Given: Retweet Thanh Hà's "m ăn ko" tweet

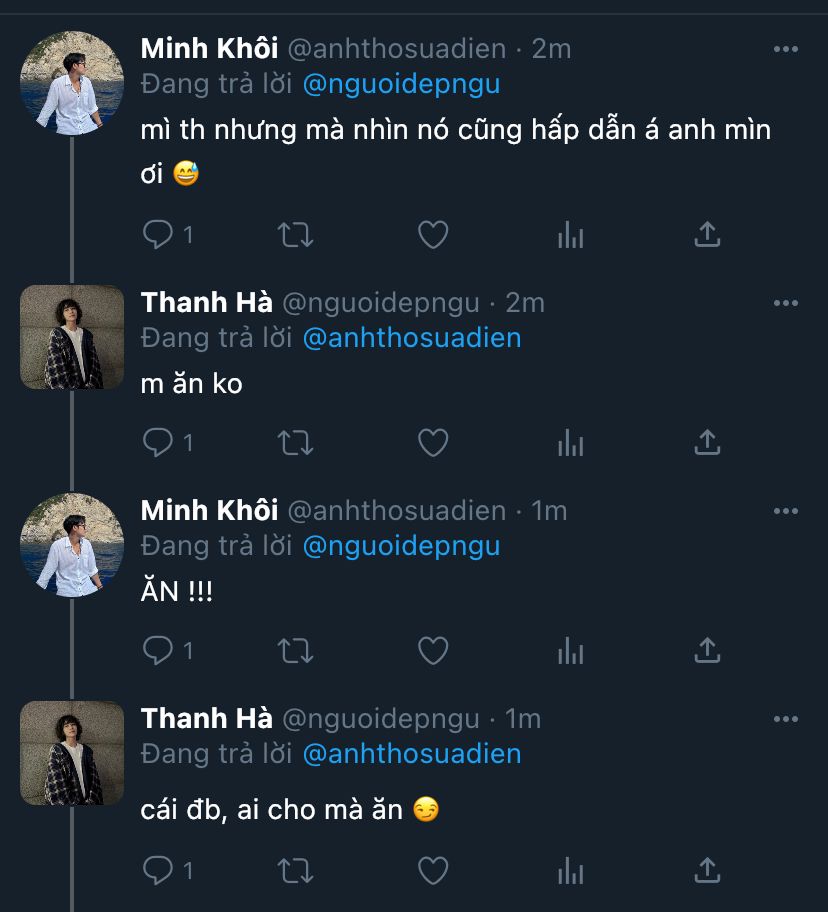Looking at the screenshot, I should [295, 442].
